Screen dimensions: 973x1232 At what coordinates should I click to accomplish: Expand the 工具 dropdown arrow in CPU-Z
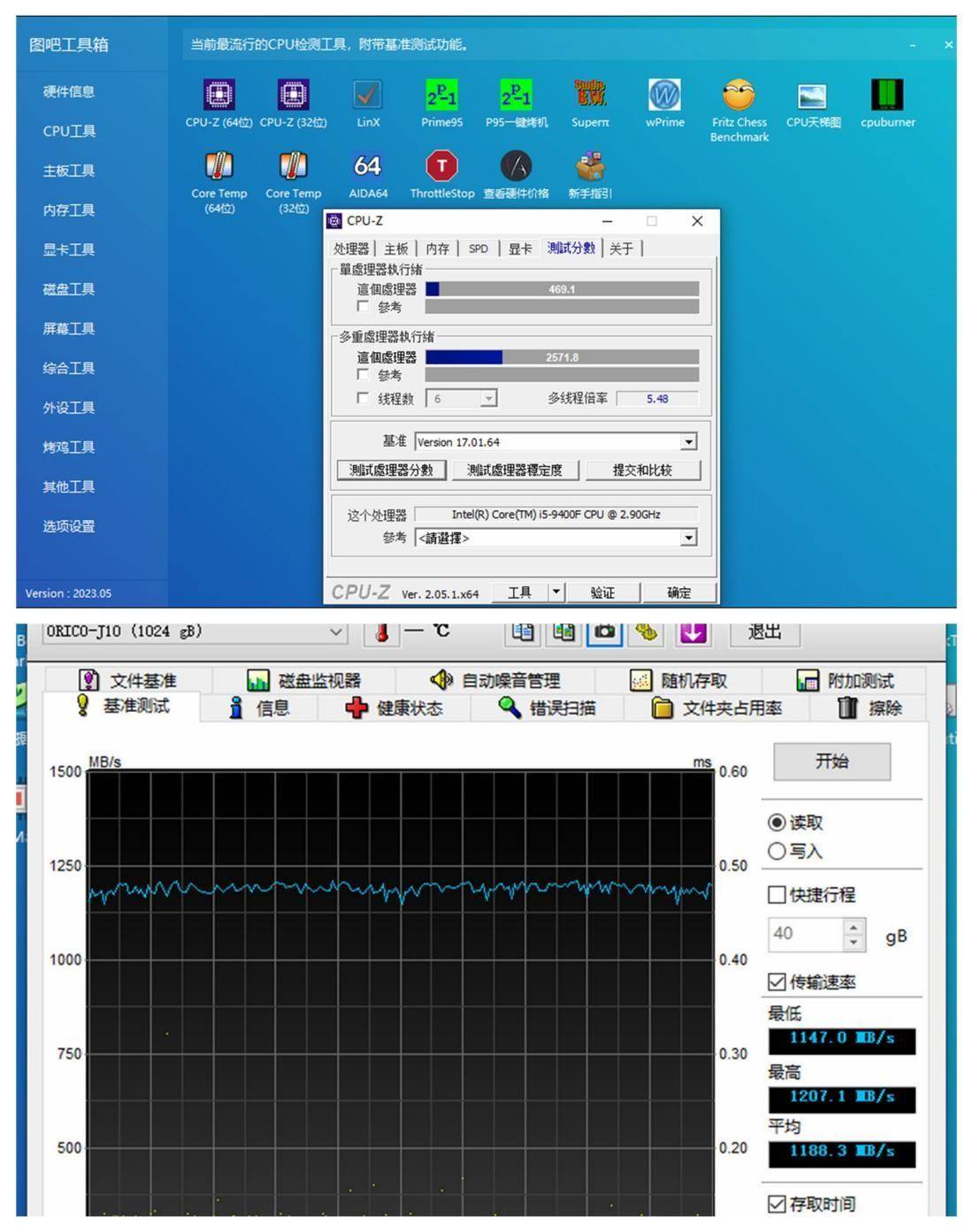(x=556, y=593)
